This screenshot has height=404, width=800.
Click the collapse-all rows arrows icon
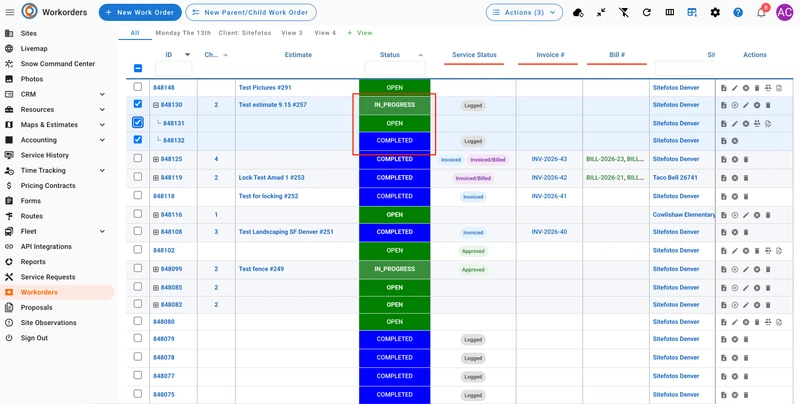tap(601, 12)
